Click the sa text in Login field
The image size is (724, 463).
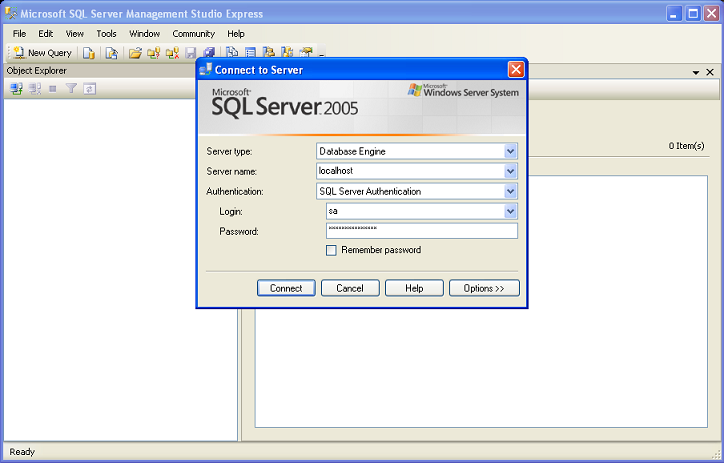333,211
